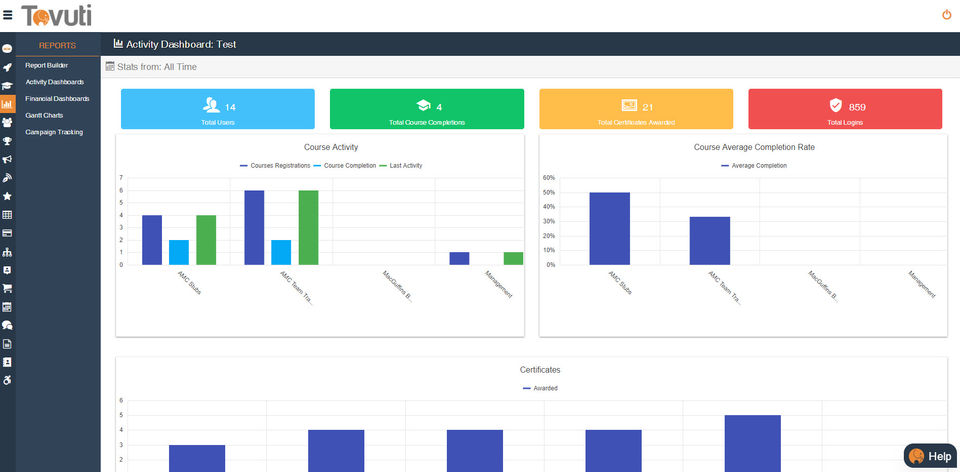Click the Certificates chart title

(x=540, y=370)
